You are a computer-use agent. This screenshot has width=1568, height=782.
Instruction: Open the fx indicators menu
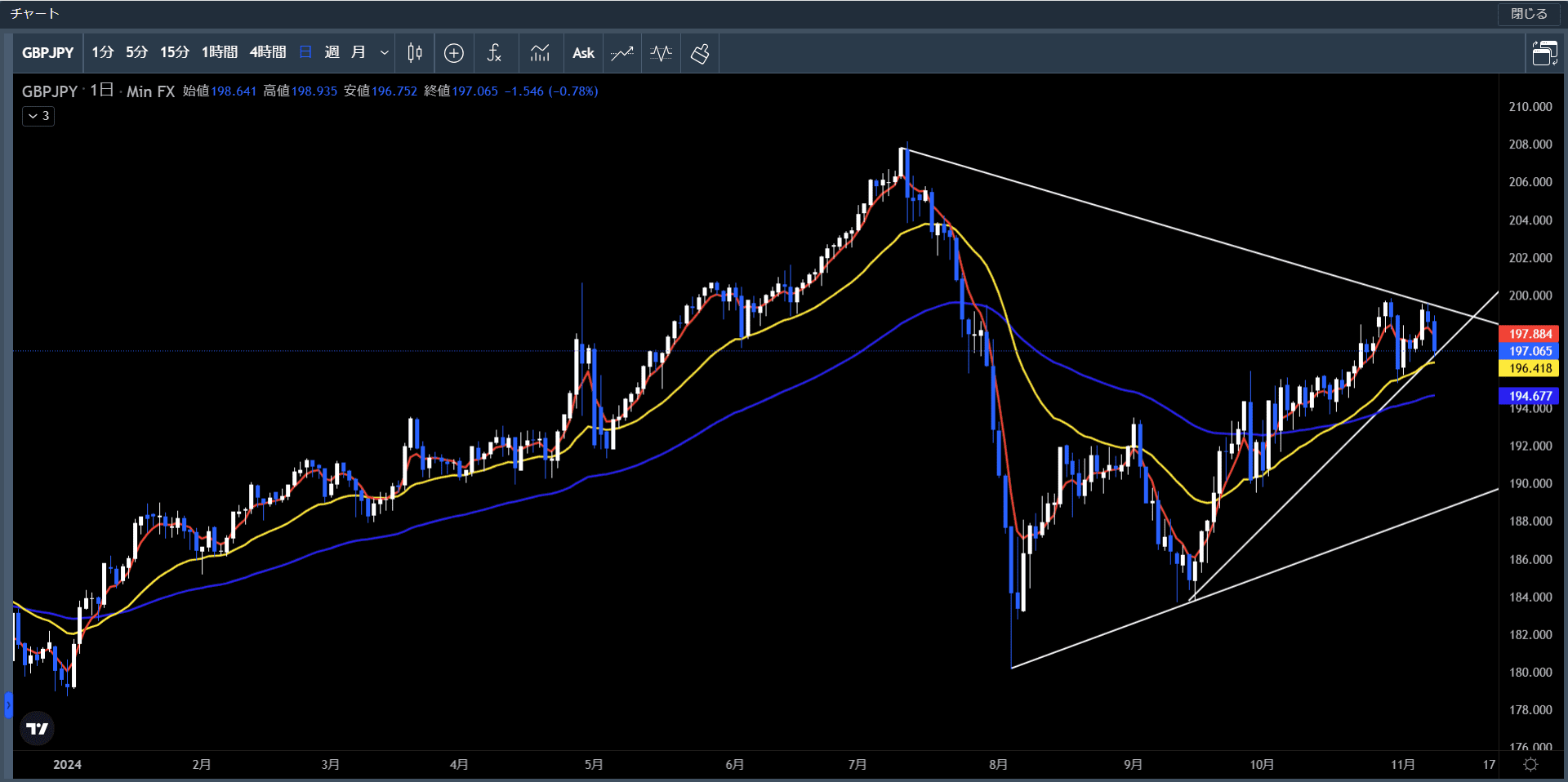[x=494, y=53]
